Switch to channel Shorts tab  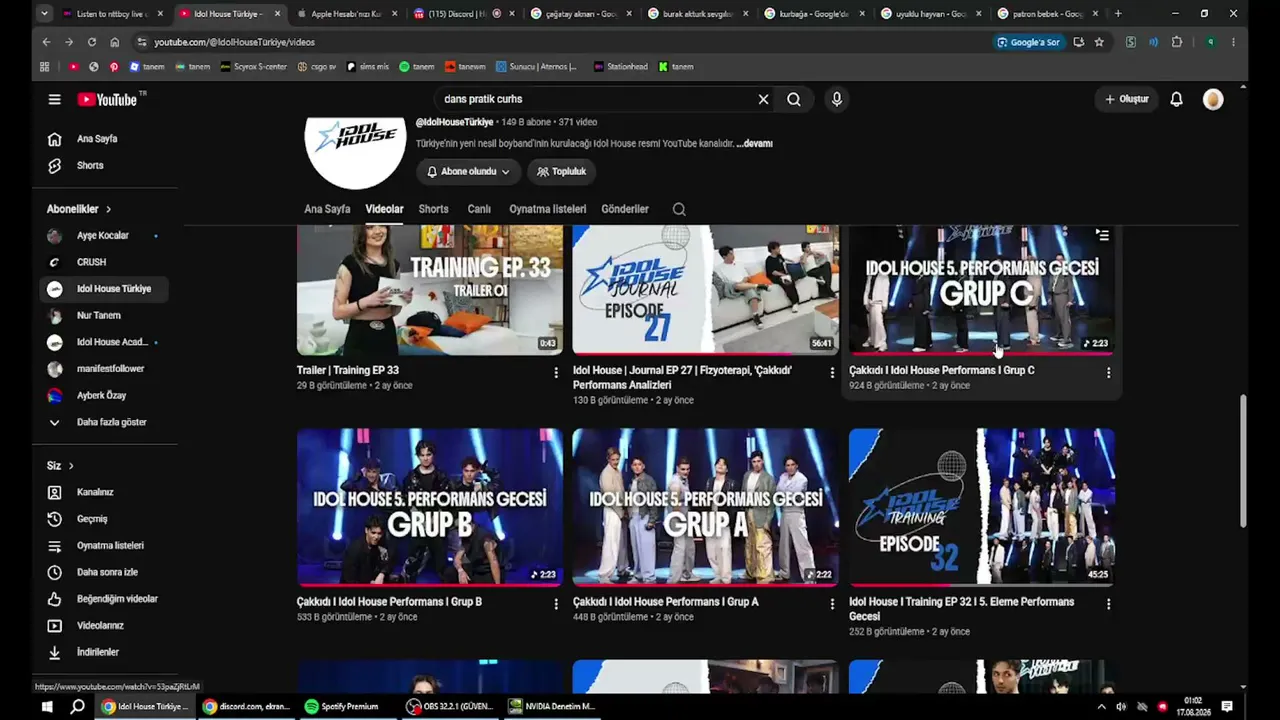pyautogui.click(x=433, y=209)
